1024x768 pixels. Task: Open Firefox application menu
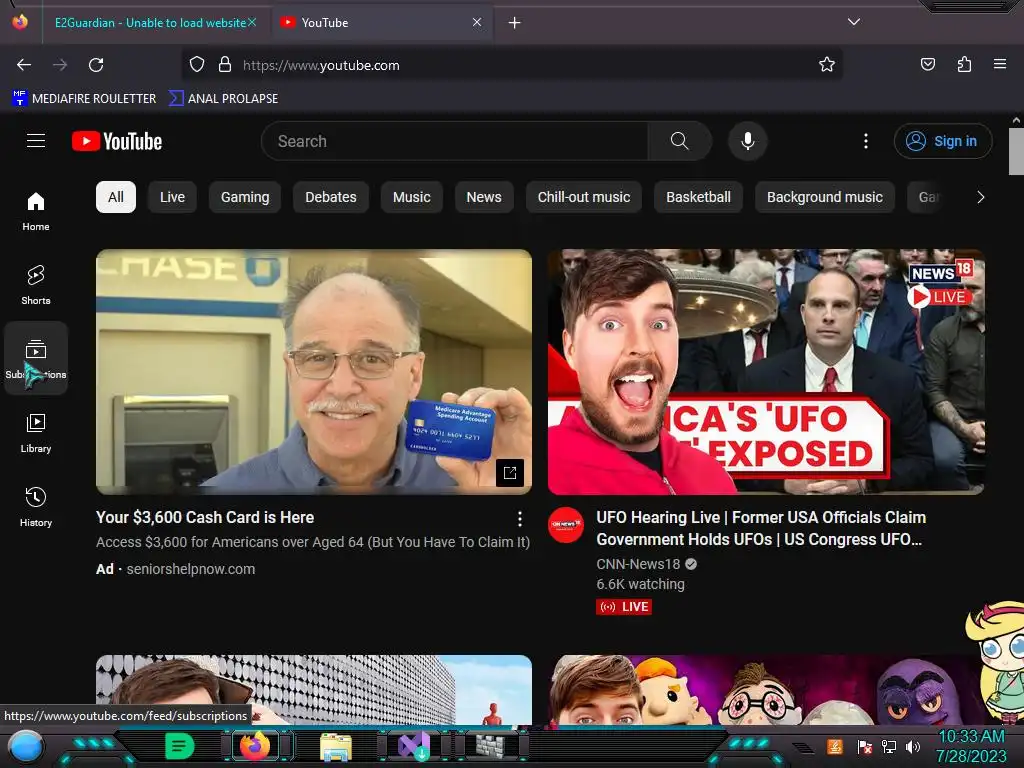(x=1000, y=65)
